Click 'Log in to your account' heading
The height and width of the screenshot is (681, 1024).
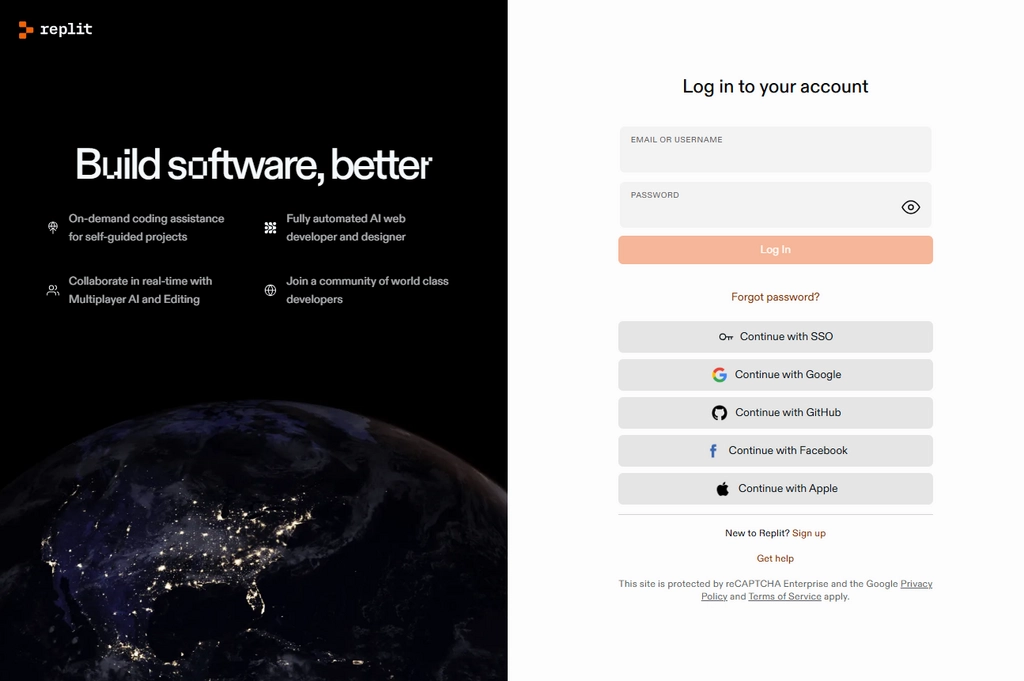pos(775,87)
